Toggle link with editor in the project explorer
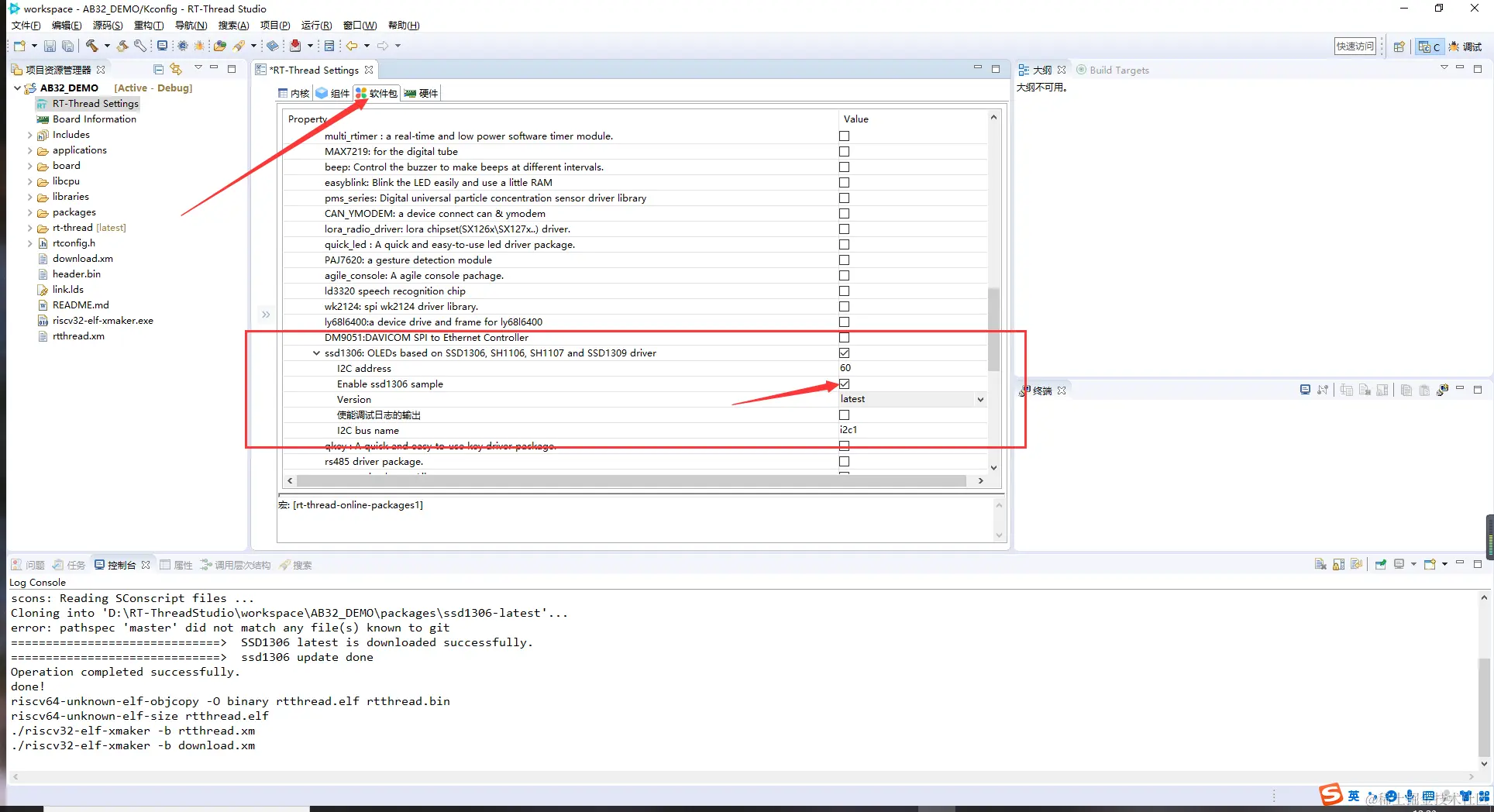Screen dimensions: 1494x812 177,69
